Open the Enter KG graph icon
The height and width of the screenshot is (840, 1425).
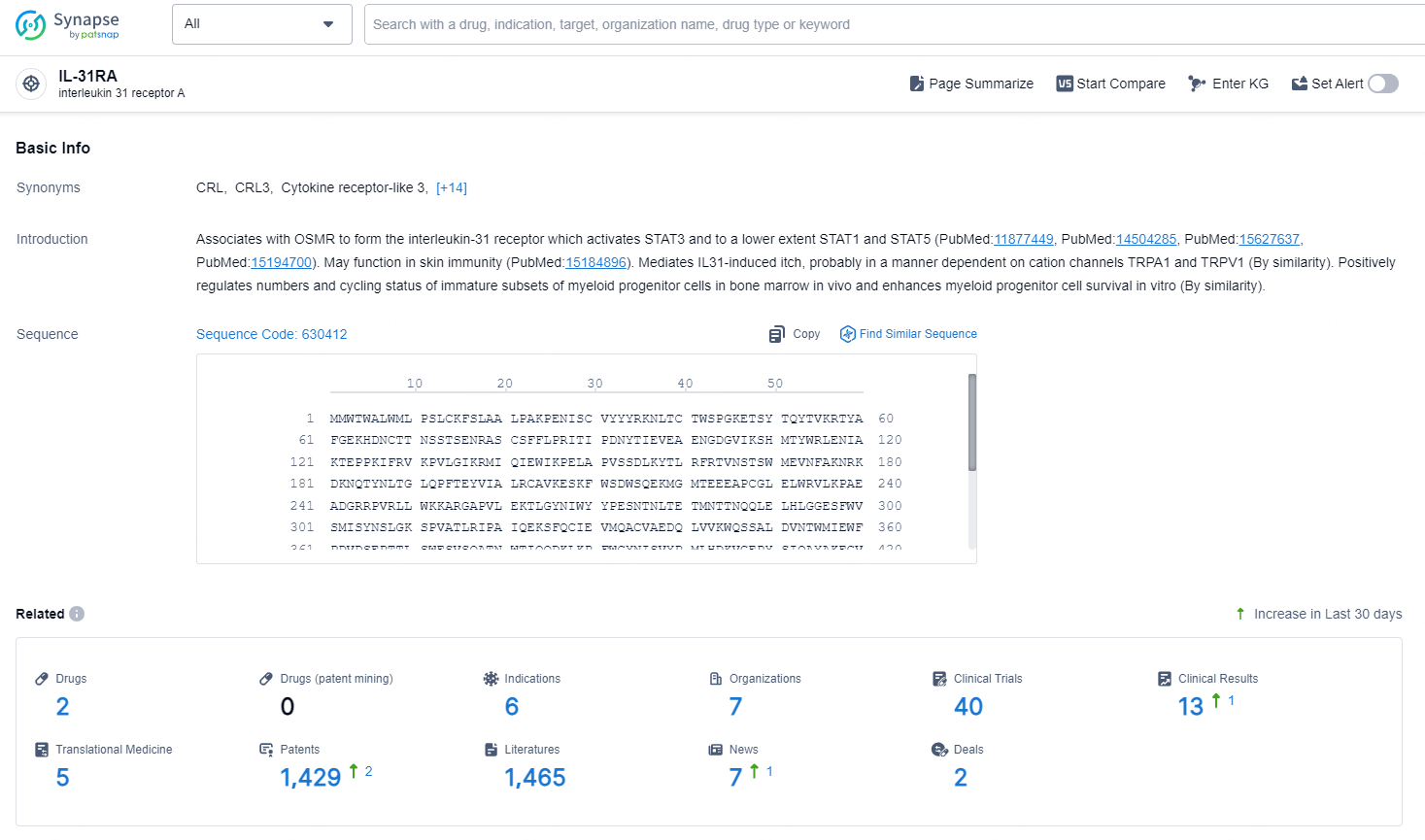point(1197,84)
